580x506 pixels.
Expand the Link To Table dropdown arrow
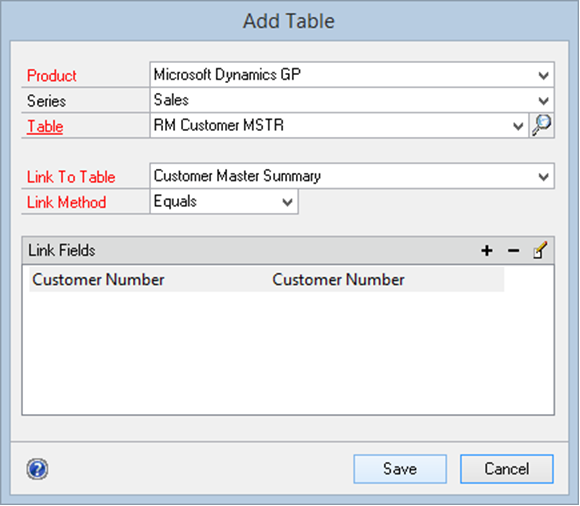click(543, 176)
